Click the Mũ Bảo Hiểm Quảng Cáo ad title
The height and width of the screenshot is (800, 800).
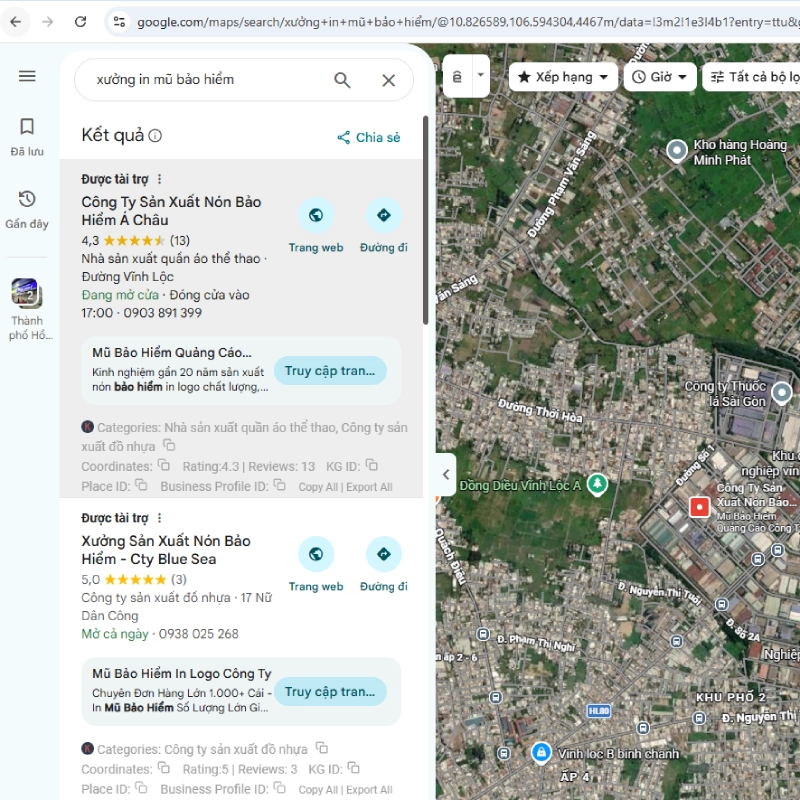(171, 353)
